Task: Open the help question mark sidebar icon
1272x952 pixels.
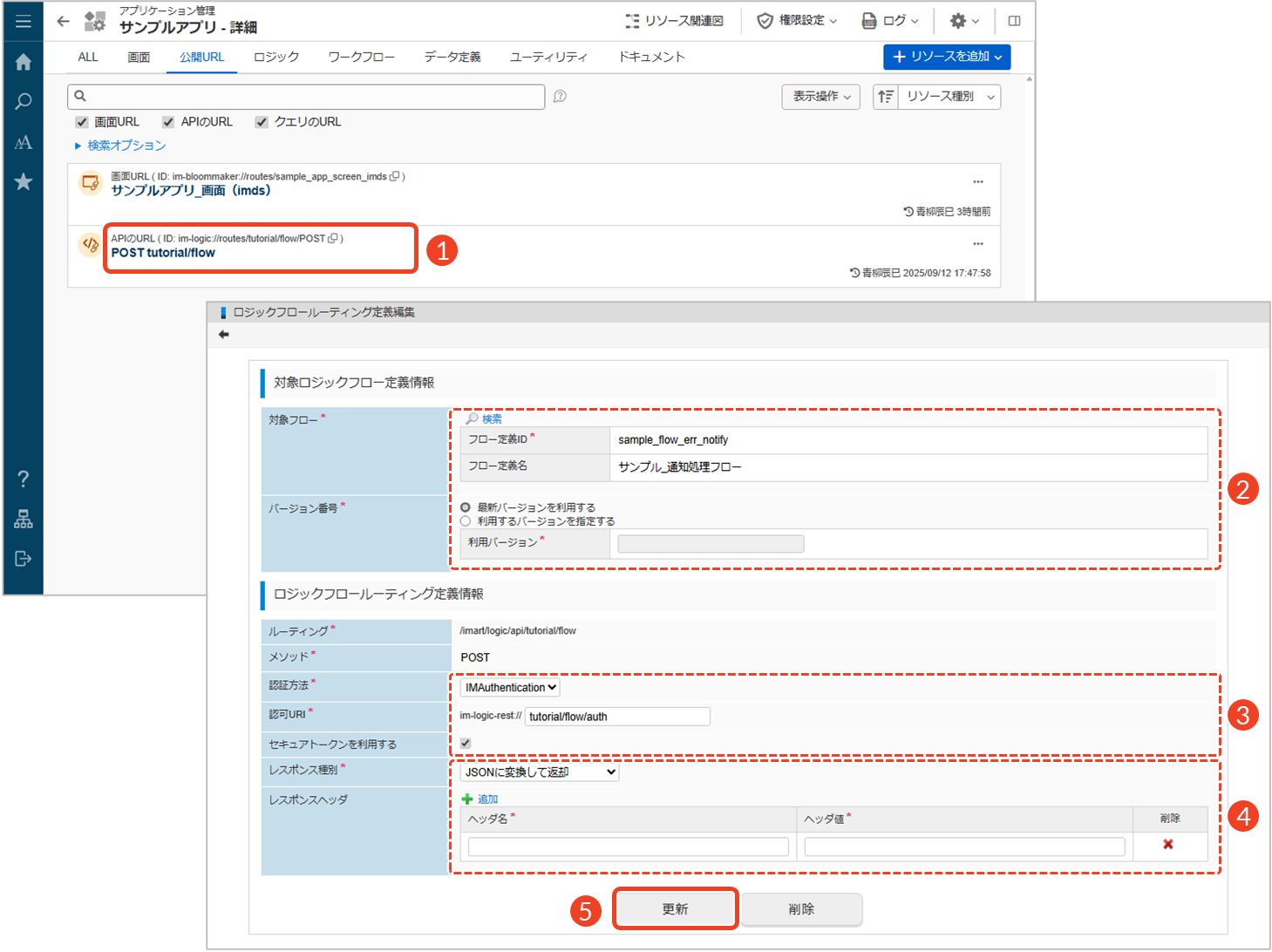Action: [24, 479]
